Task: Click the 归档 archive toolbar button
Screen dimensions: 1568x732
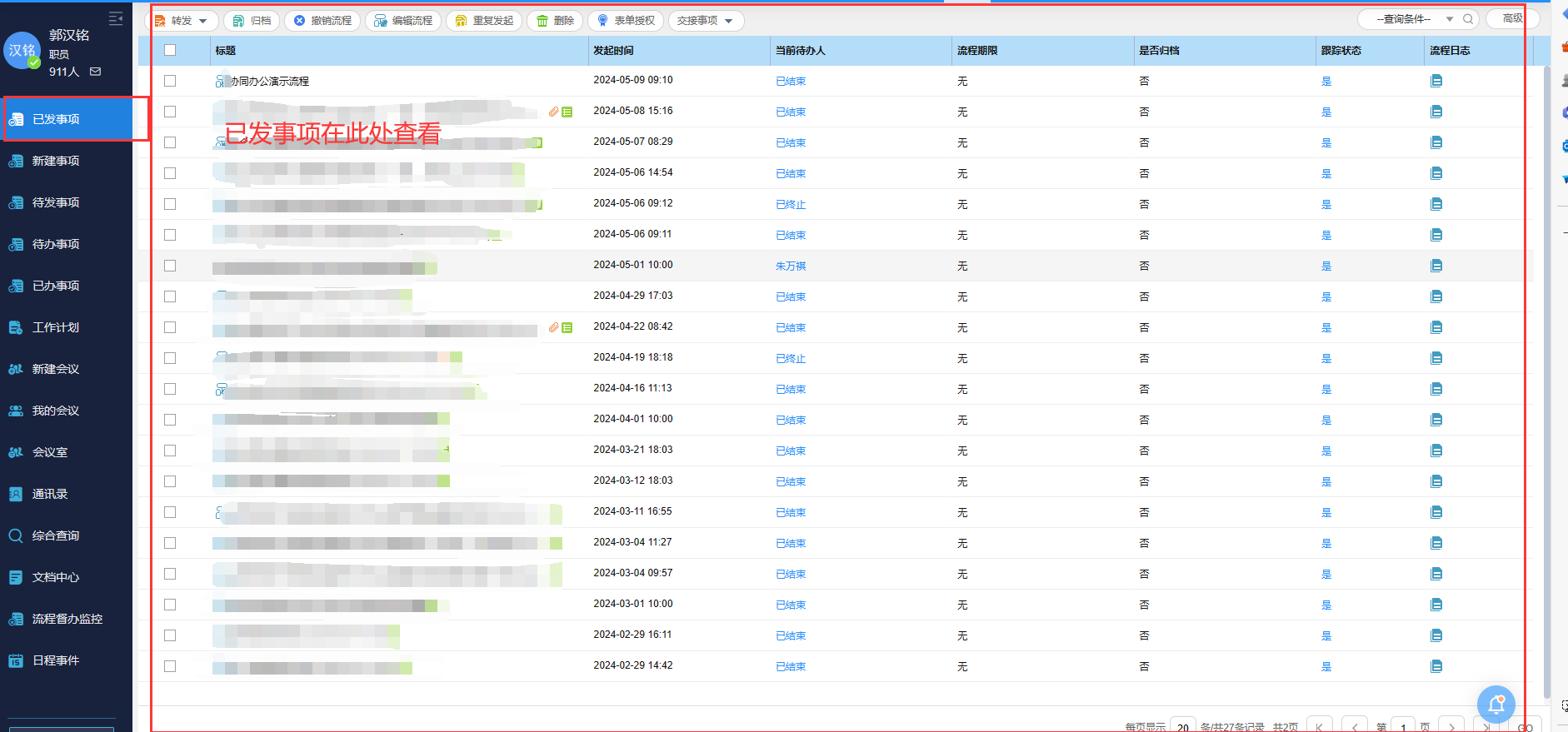Action: coord(252,21)
